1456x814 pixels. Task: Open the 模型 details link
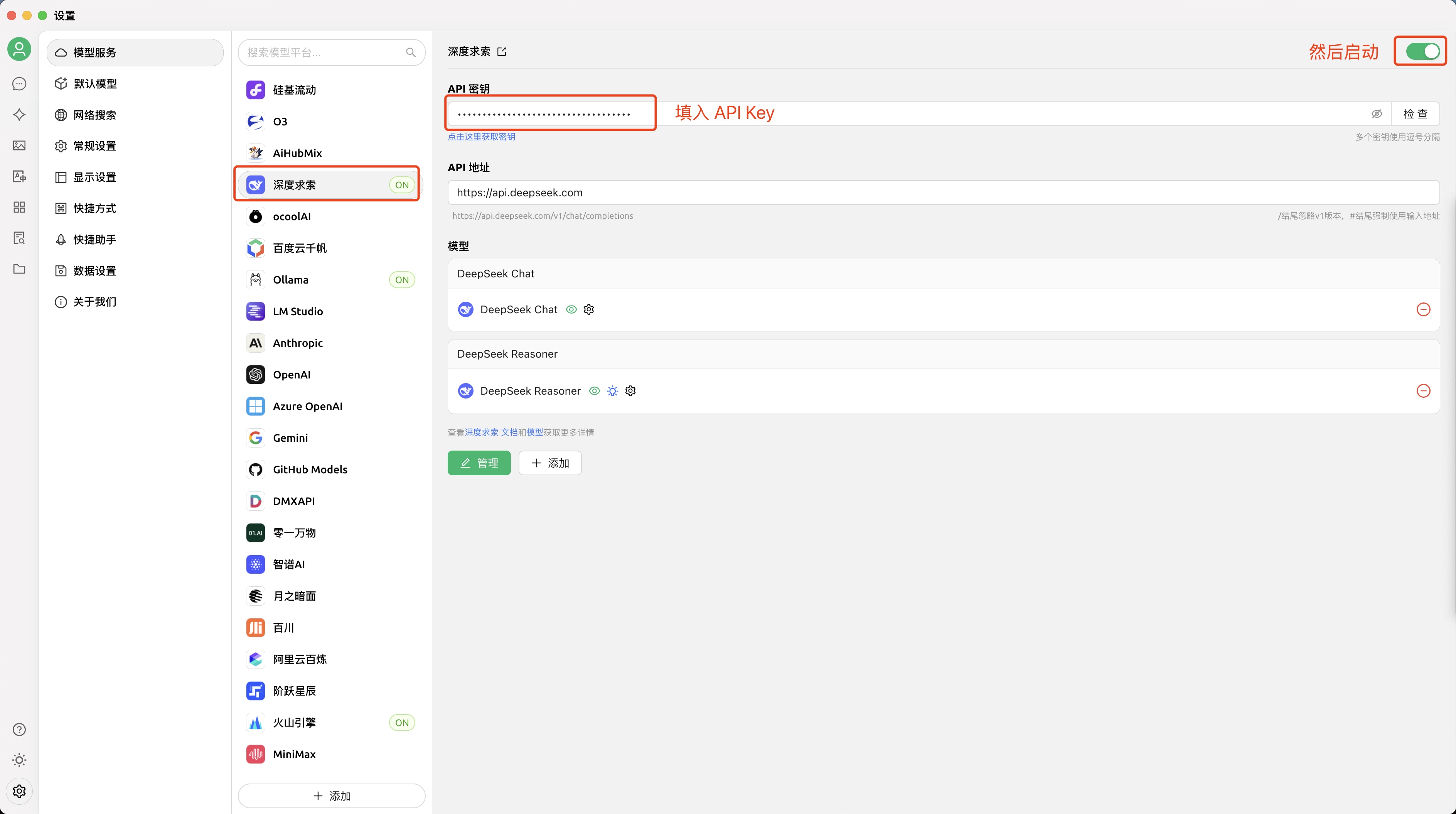[x=535, y=432]
